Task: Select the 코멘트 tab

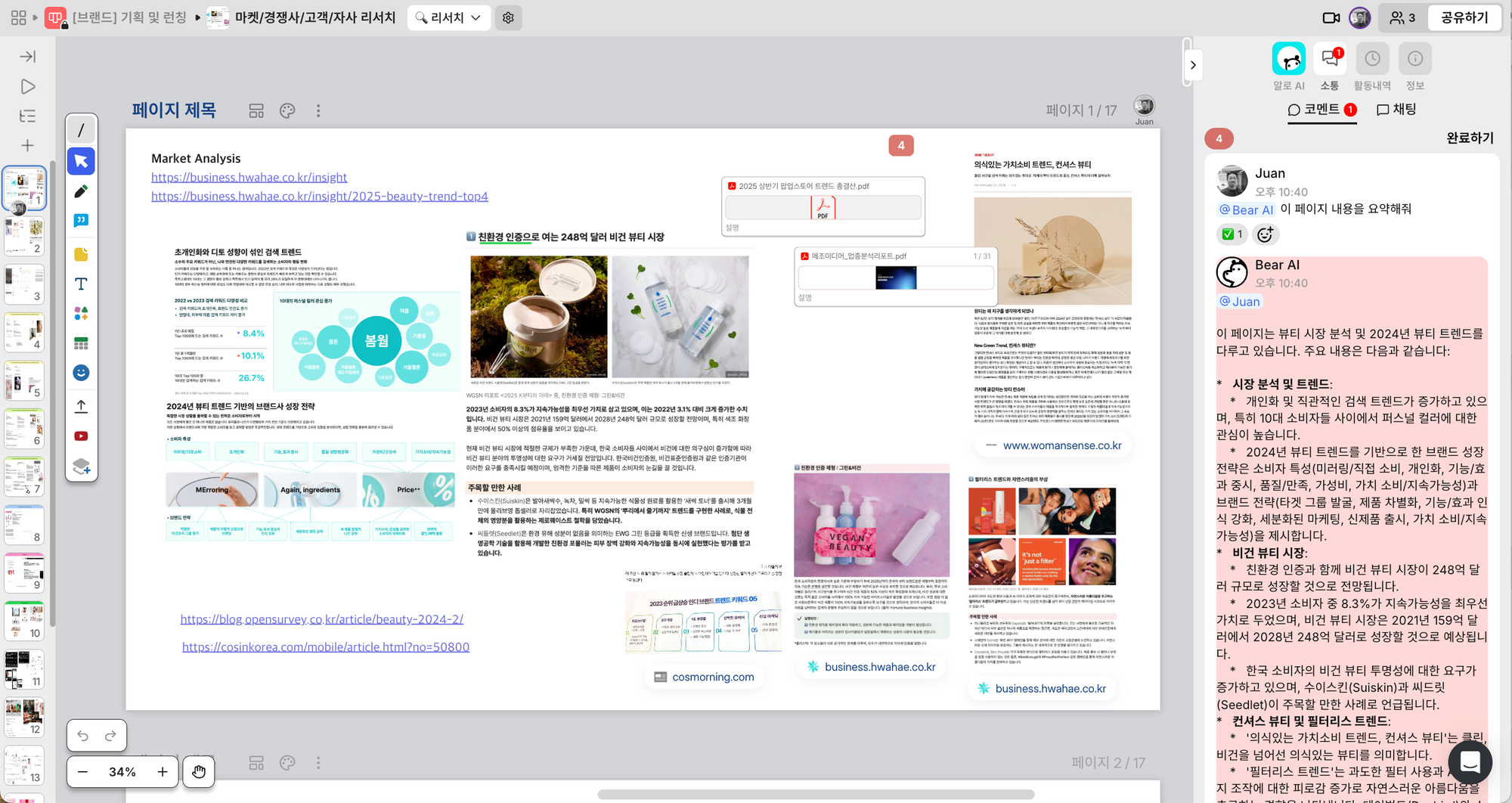Action: coord(1321,110)
